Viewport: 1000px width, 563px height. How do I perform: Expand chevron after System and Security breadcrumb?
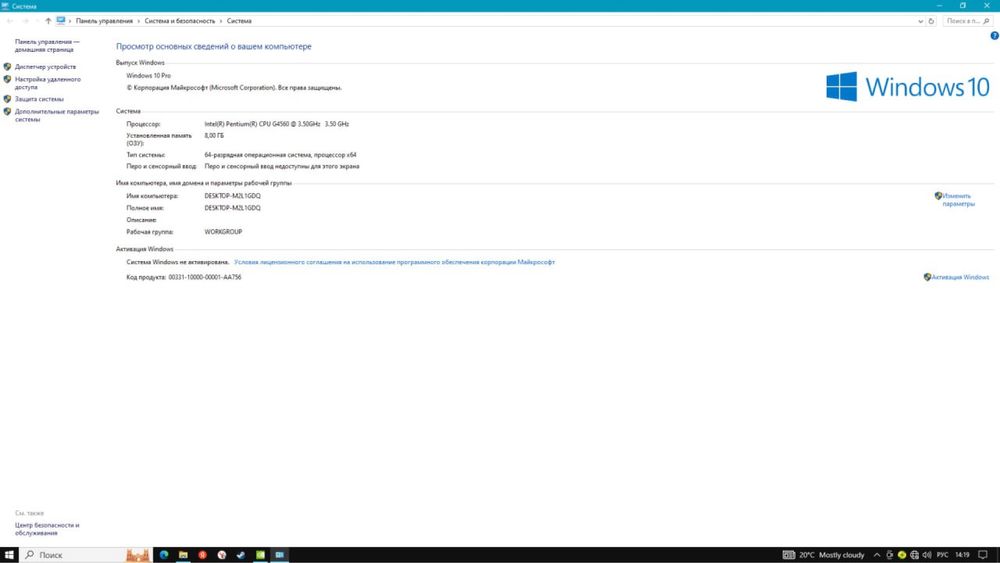click(221, 21)
